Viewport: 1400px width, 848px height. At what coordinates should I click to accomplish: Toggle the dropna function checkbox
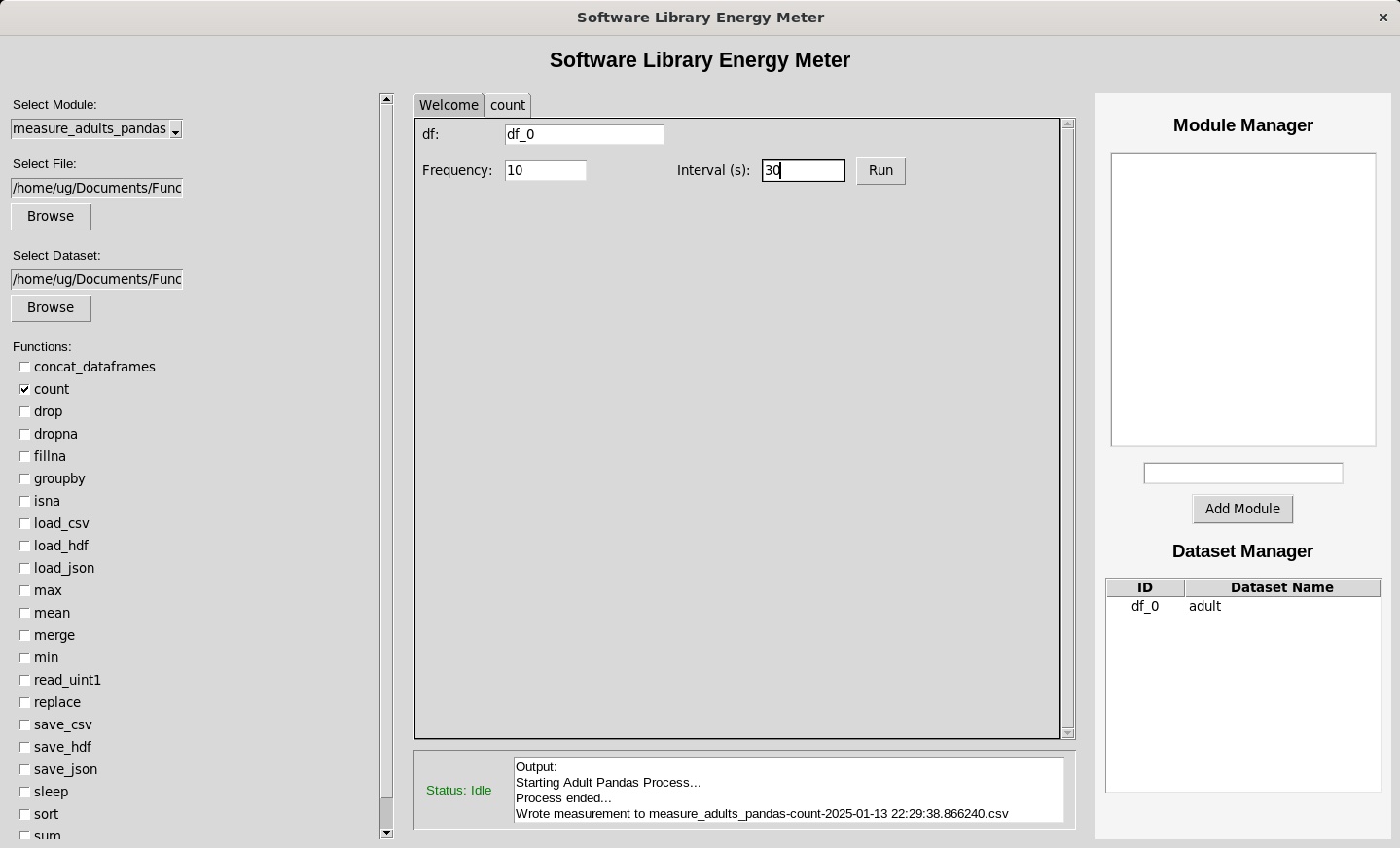click(24, 434)
